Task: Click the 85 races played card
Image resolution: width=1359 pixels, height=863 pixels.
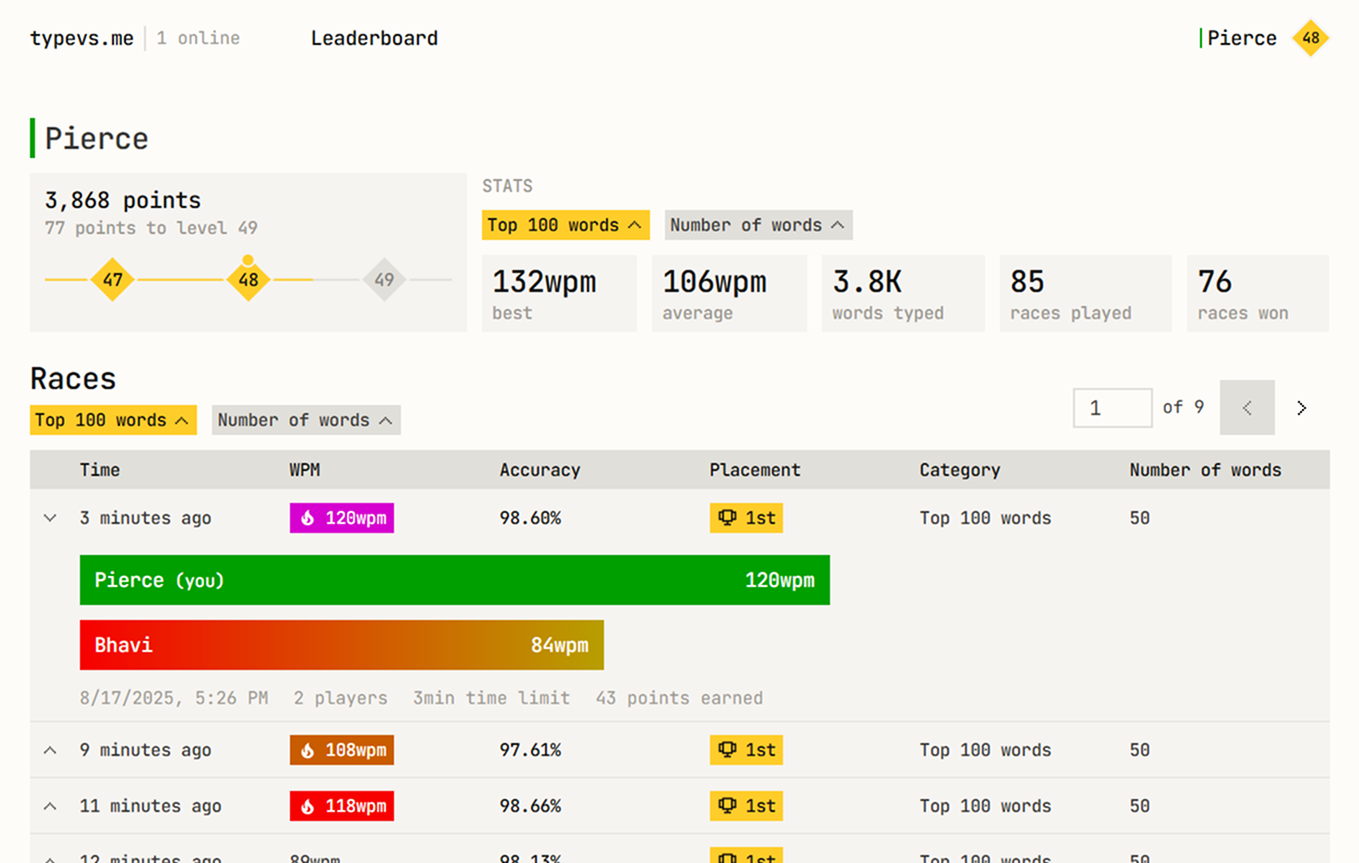Action: pos(1085,293)
